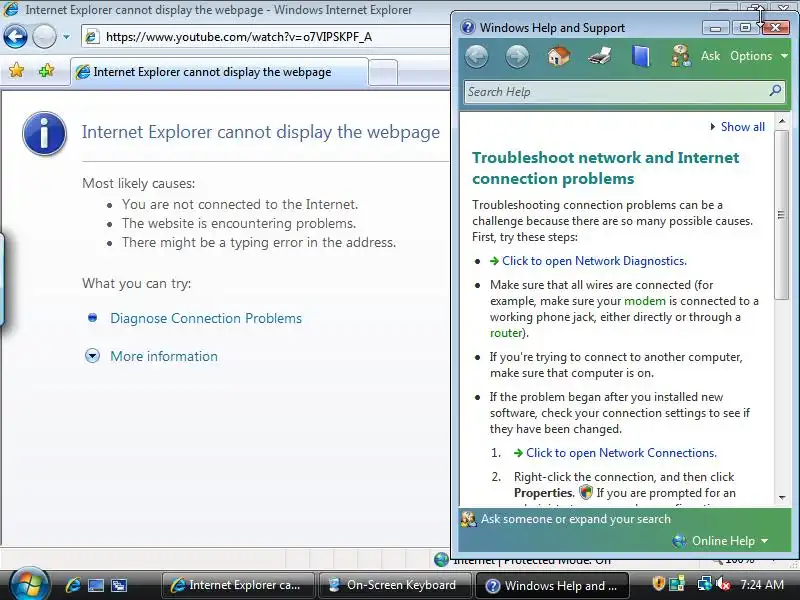Click the 7:24 AM system clock

tap(762, 585)
